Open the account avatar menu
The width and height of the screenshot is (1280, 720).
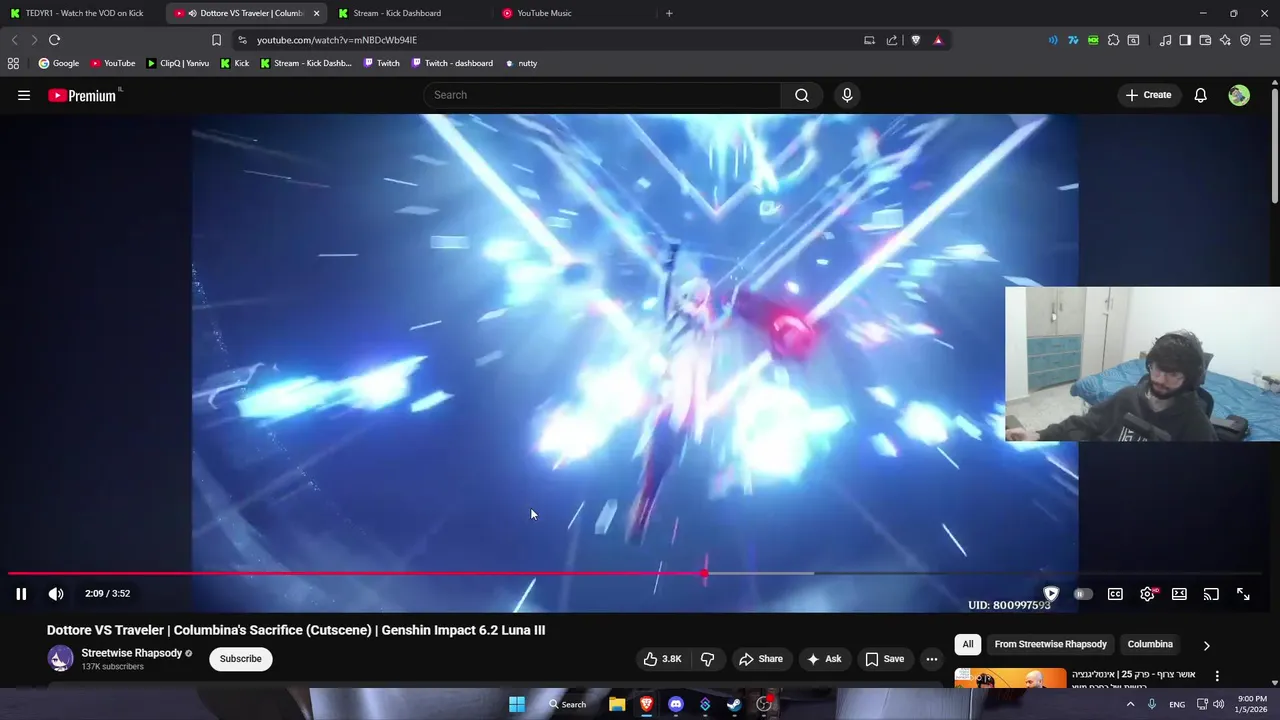(x=1239, y=95)
